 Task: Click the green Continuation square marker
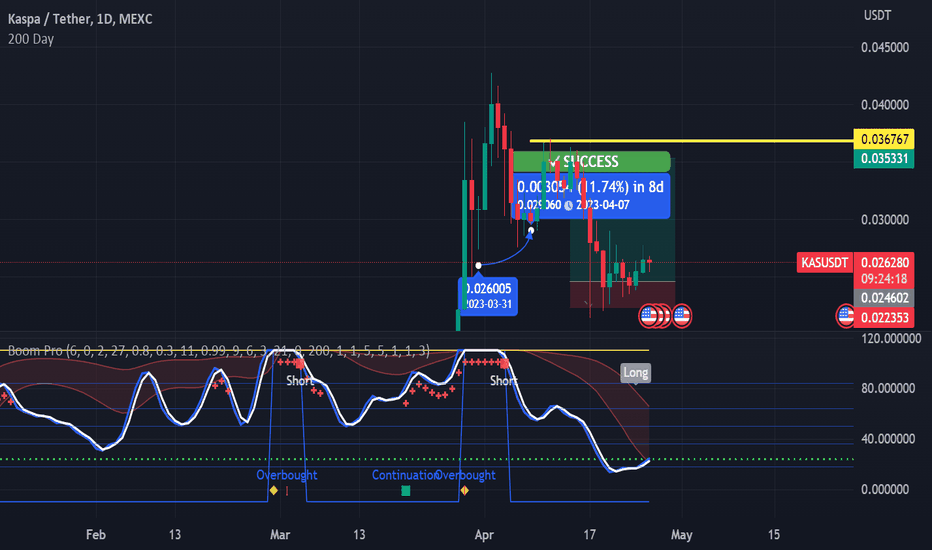(405, 491)
